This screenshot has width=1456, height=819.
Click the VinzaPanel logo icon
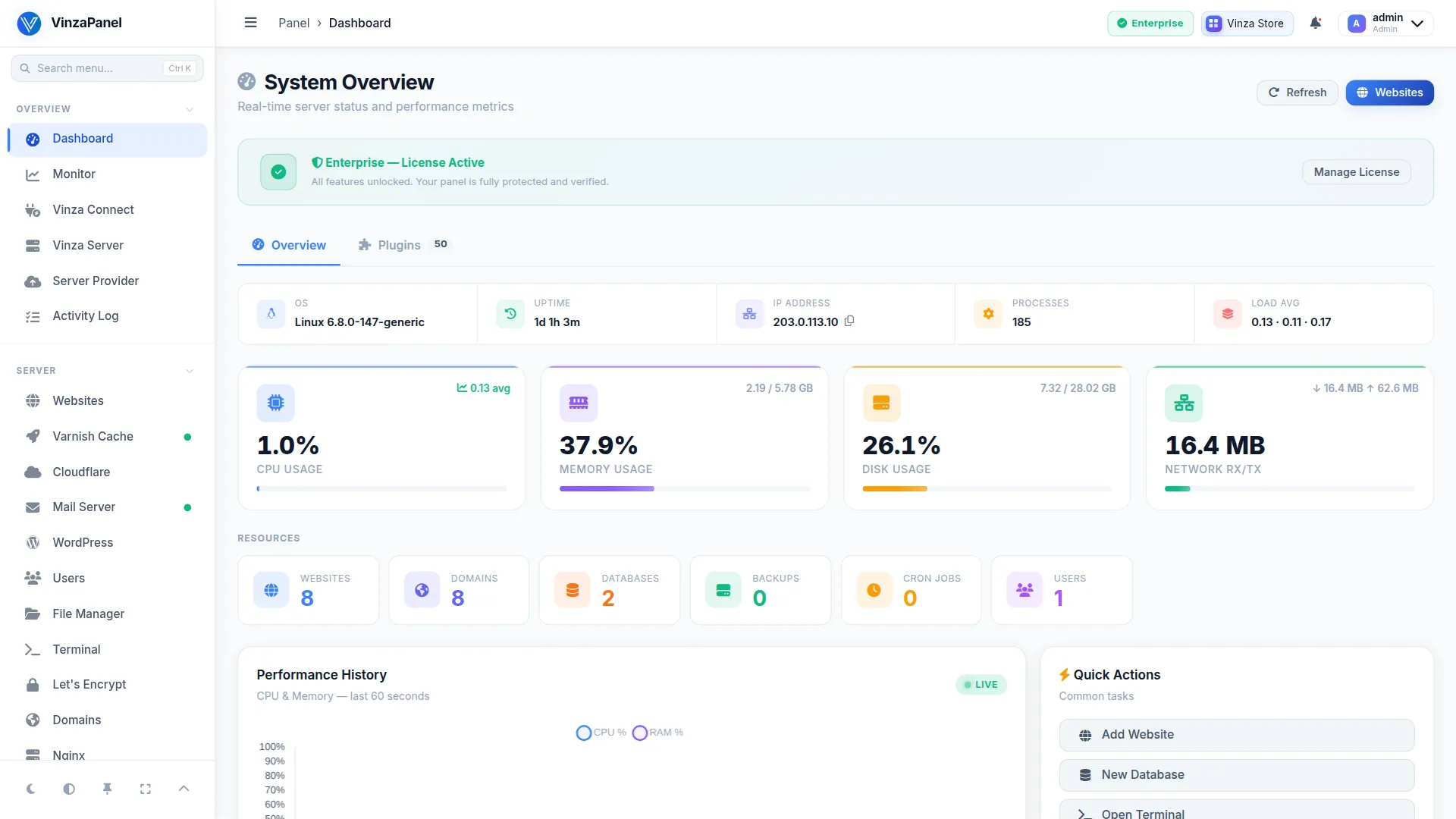click(x=29, y=23)
